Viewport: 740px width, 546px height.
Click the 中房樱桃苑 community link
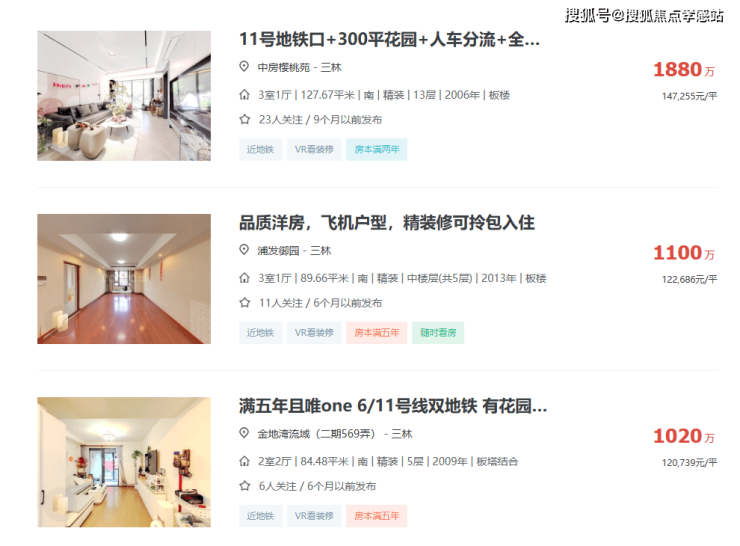tap(284, 67)
